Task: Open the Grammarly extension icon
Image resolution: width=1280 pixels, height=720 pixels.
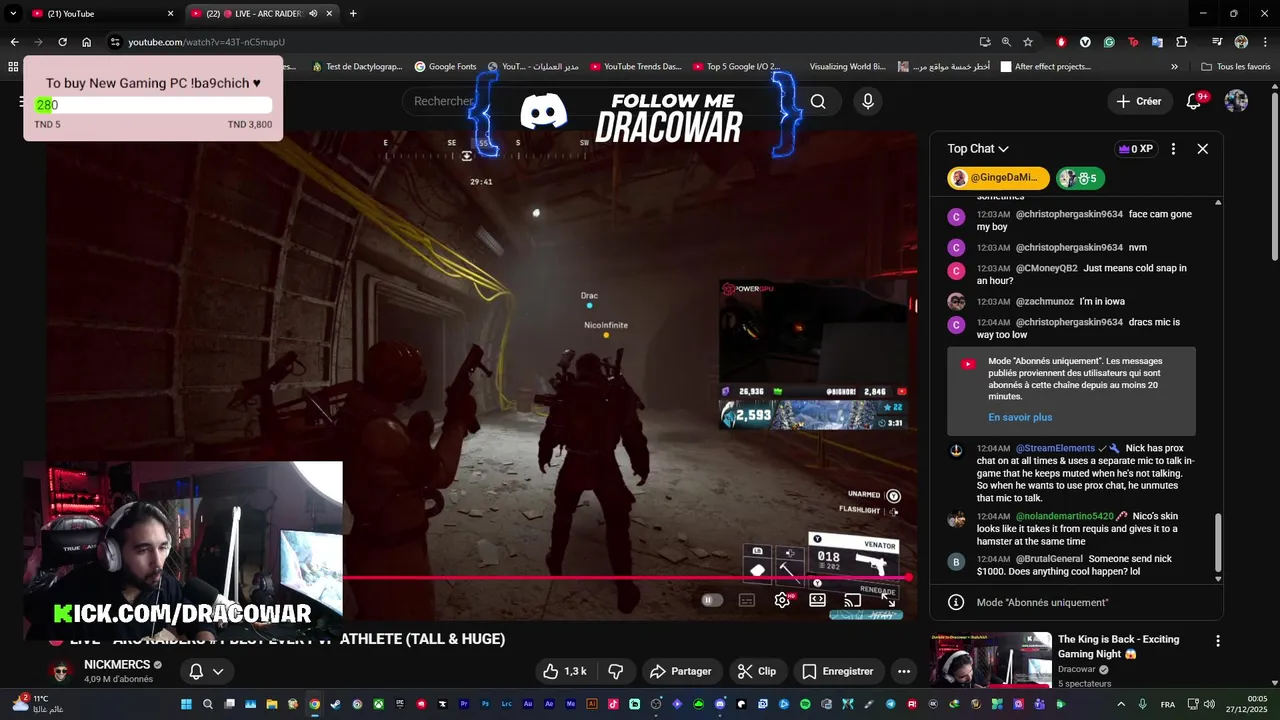Action: 1109,42
